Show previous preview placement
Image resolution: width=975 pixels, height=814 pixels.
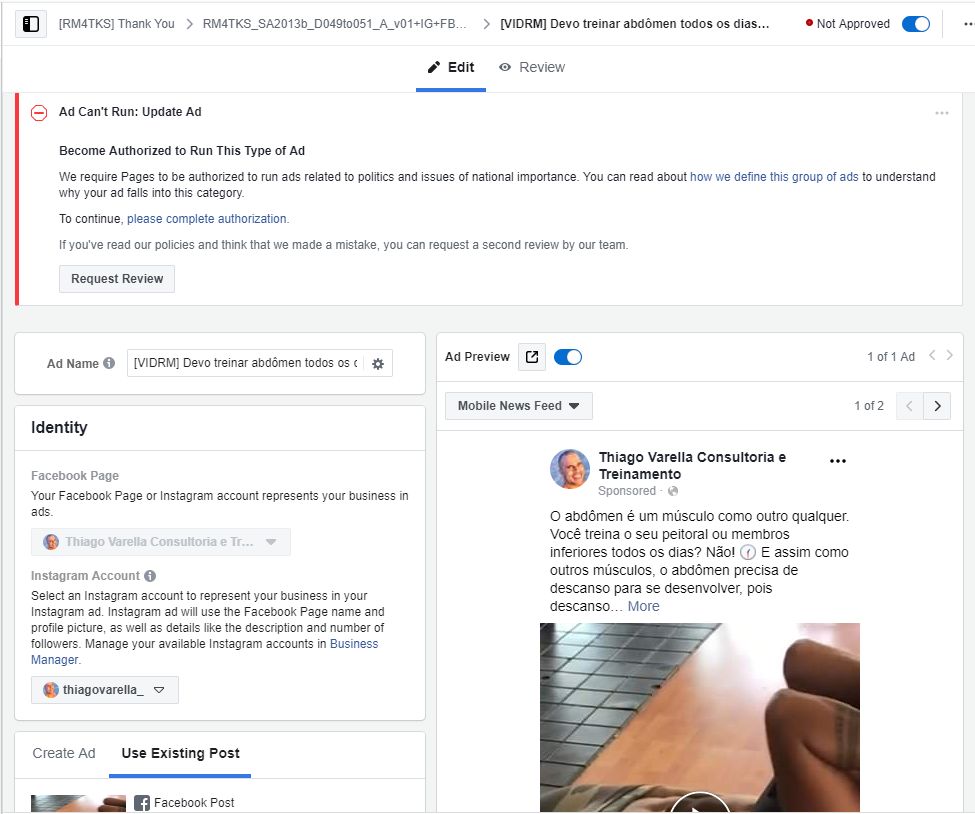coord(910,406)
